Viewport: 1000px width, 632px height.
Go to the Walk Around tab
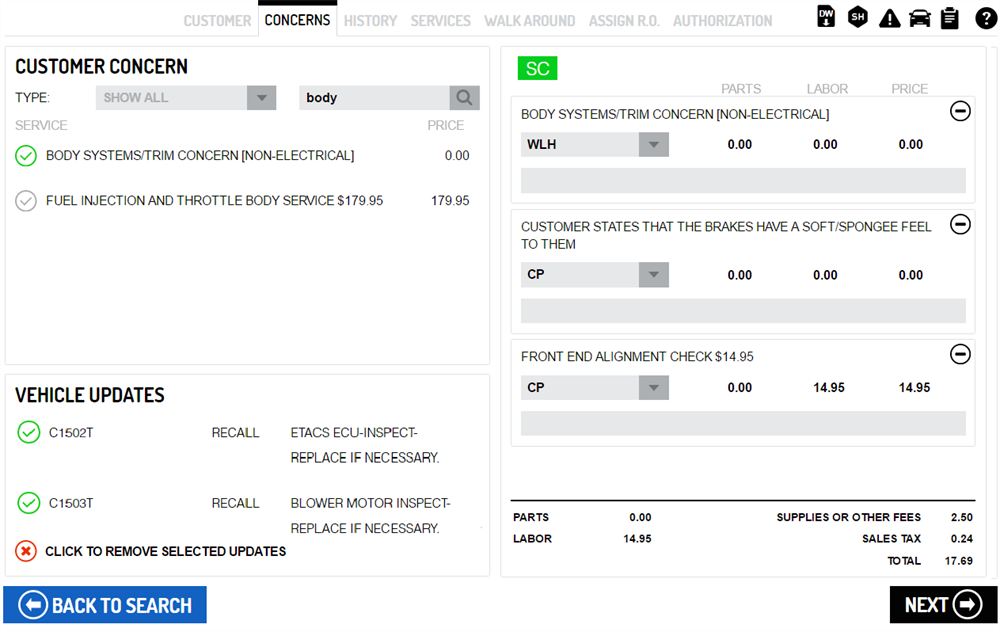pos(529,20)
